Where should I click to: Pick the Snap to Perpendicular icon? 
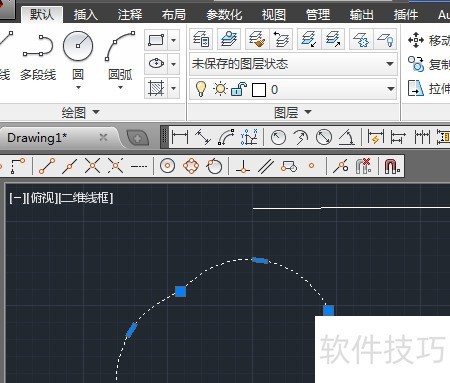pos(243,166)
